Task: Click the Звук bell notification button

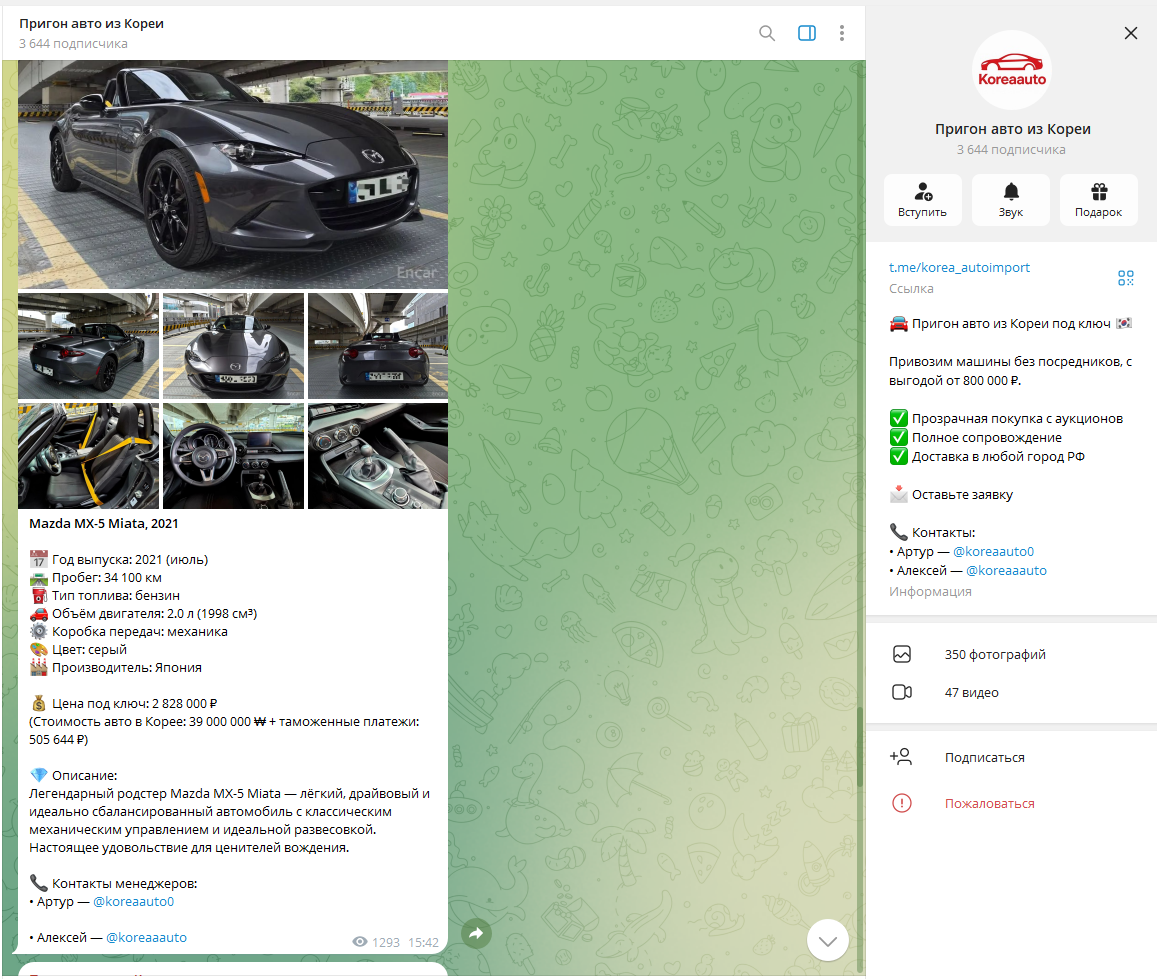Action: click(x=1010, y=199)
